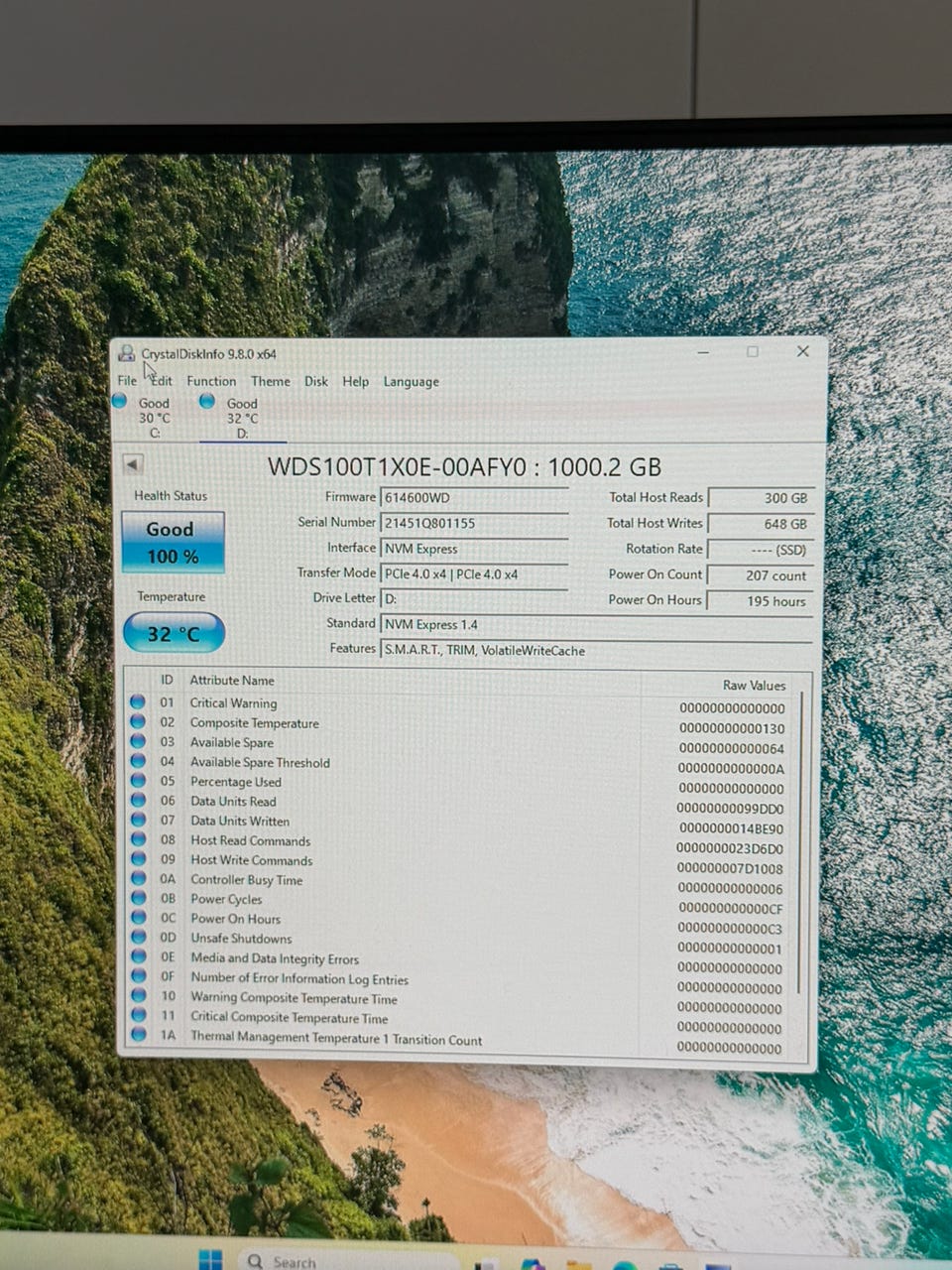This screenshot has width=952, height=1270.
Task: Click status circle beside Percentage Used
Action: click(x=138, y=781)
